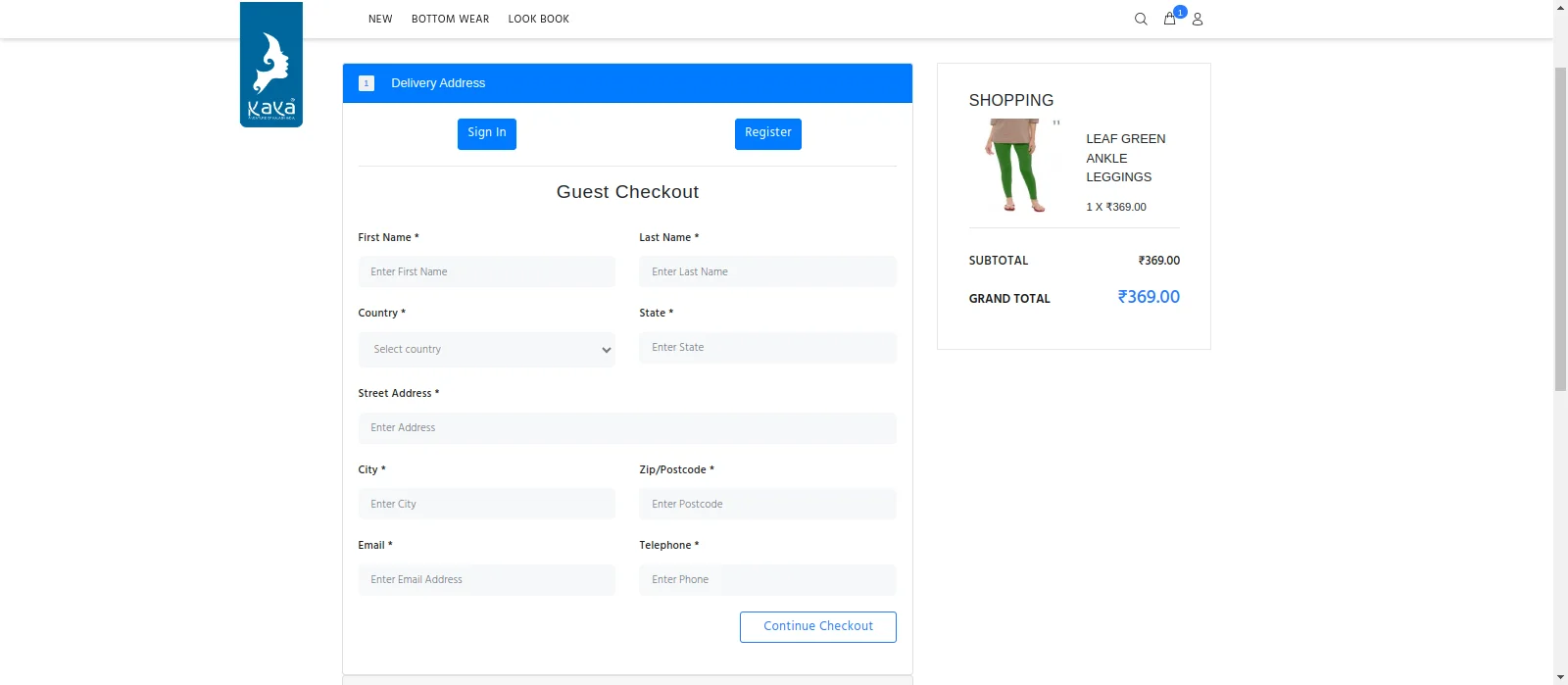Open the BOTTOM WEAR menu
Image resolution: width=1568 pixels, height=685 pixels.
pyautogui.click(x=450, y=19)
